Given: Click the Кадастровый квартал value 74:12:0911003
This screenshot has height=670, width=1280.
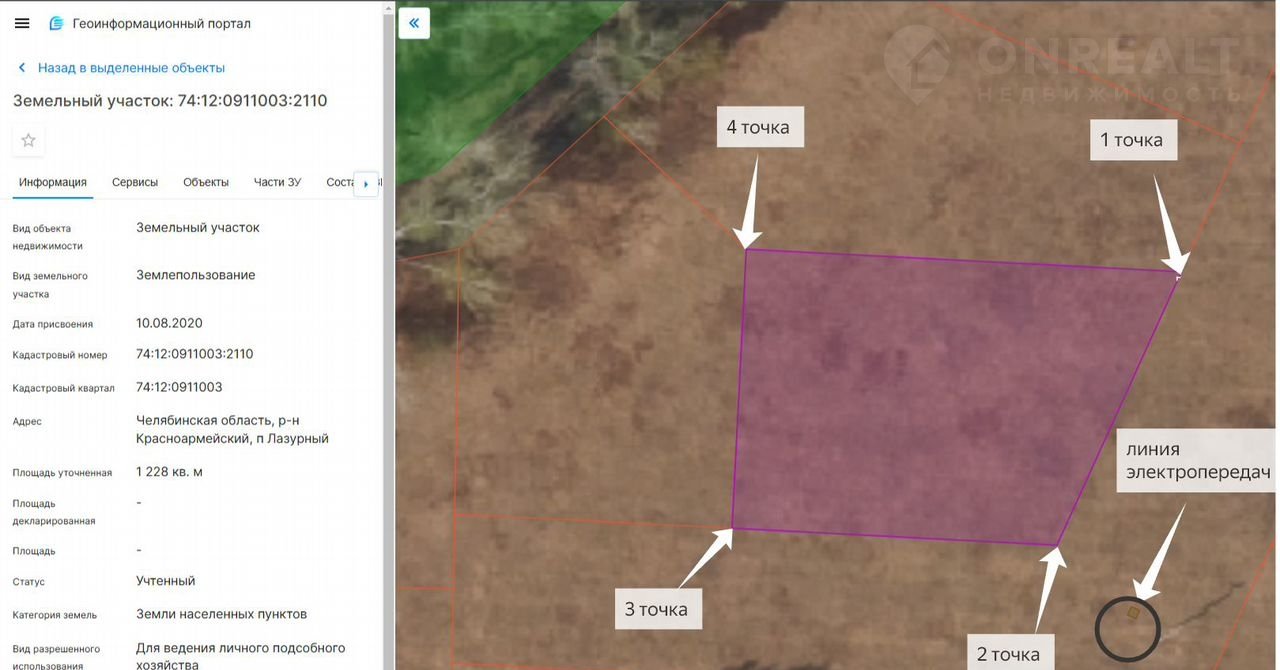Looking at the screenshot, I should pyautogui.click(x=179, y=387).
